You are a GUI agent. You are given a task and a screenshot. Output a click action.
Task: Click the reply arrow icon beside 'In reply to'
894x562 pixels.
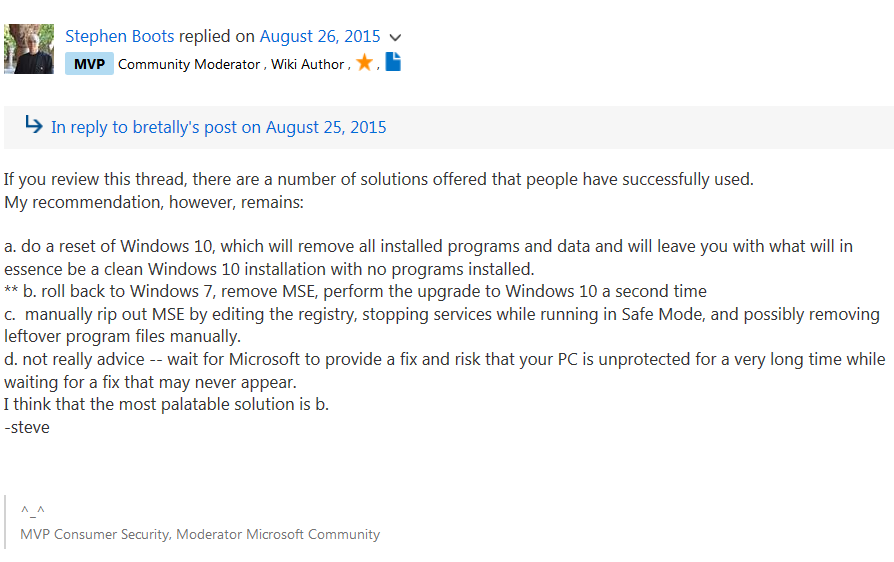[x=34, y=126]
